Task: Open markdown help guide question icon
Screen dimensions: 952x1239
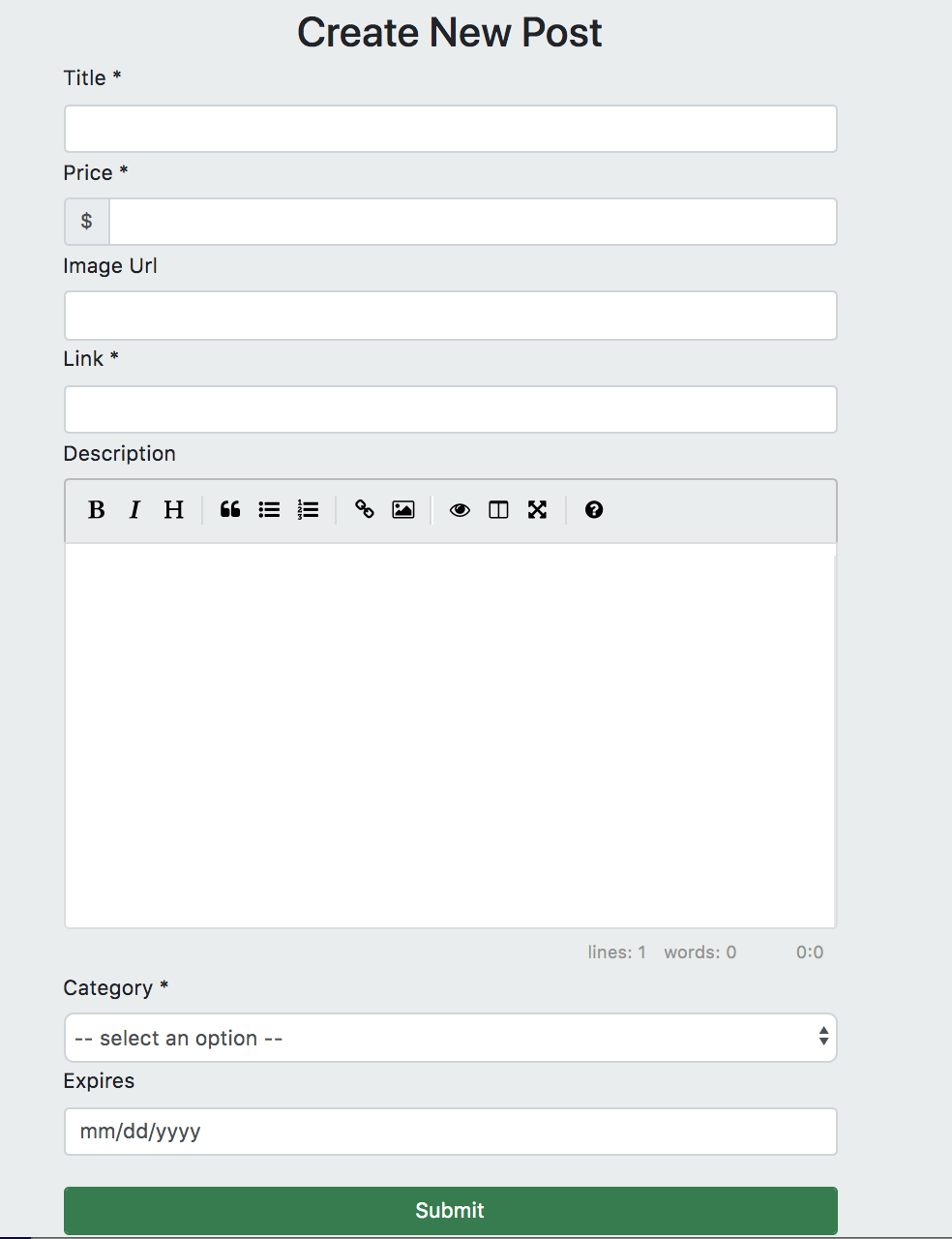Action: pyautogui.click(x=594, y=510)
